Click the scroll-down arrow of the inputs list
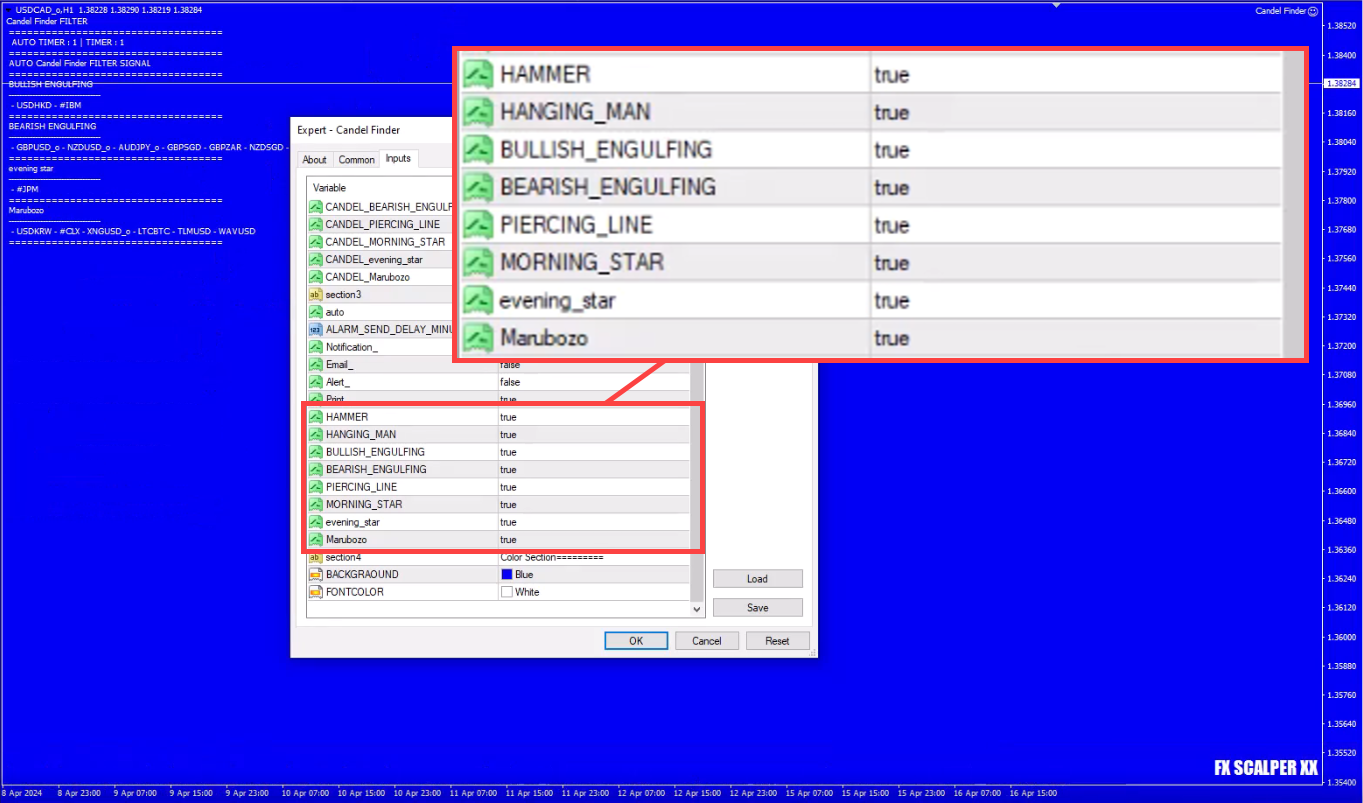 pos(697,609)
